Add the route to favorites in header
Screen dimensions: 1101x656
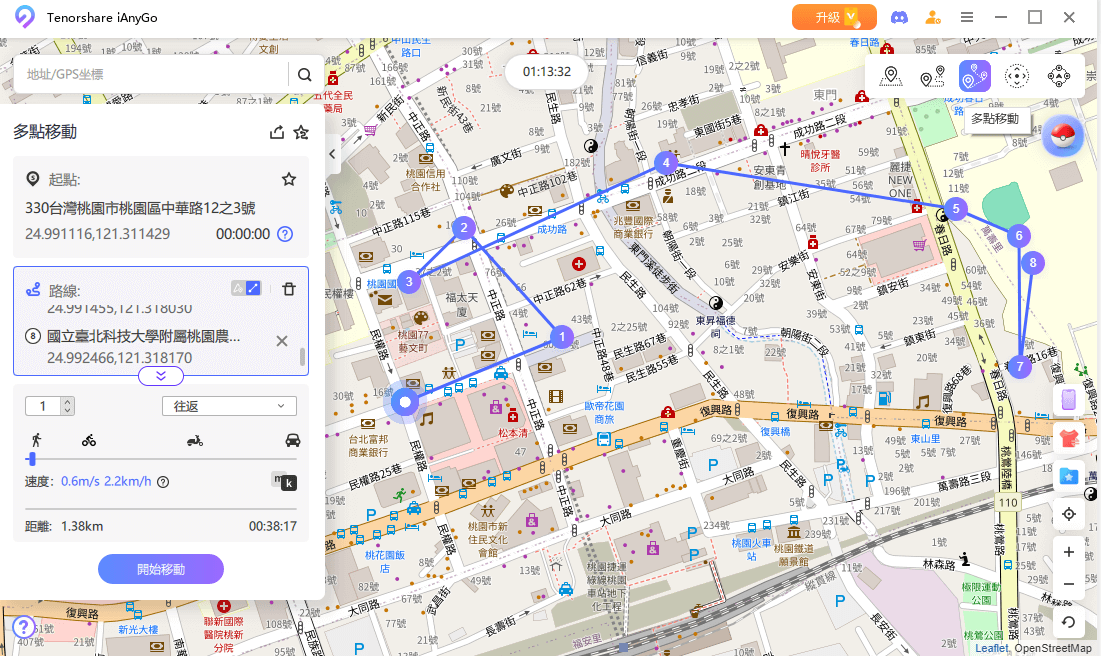301,132
